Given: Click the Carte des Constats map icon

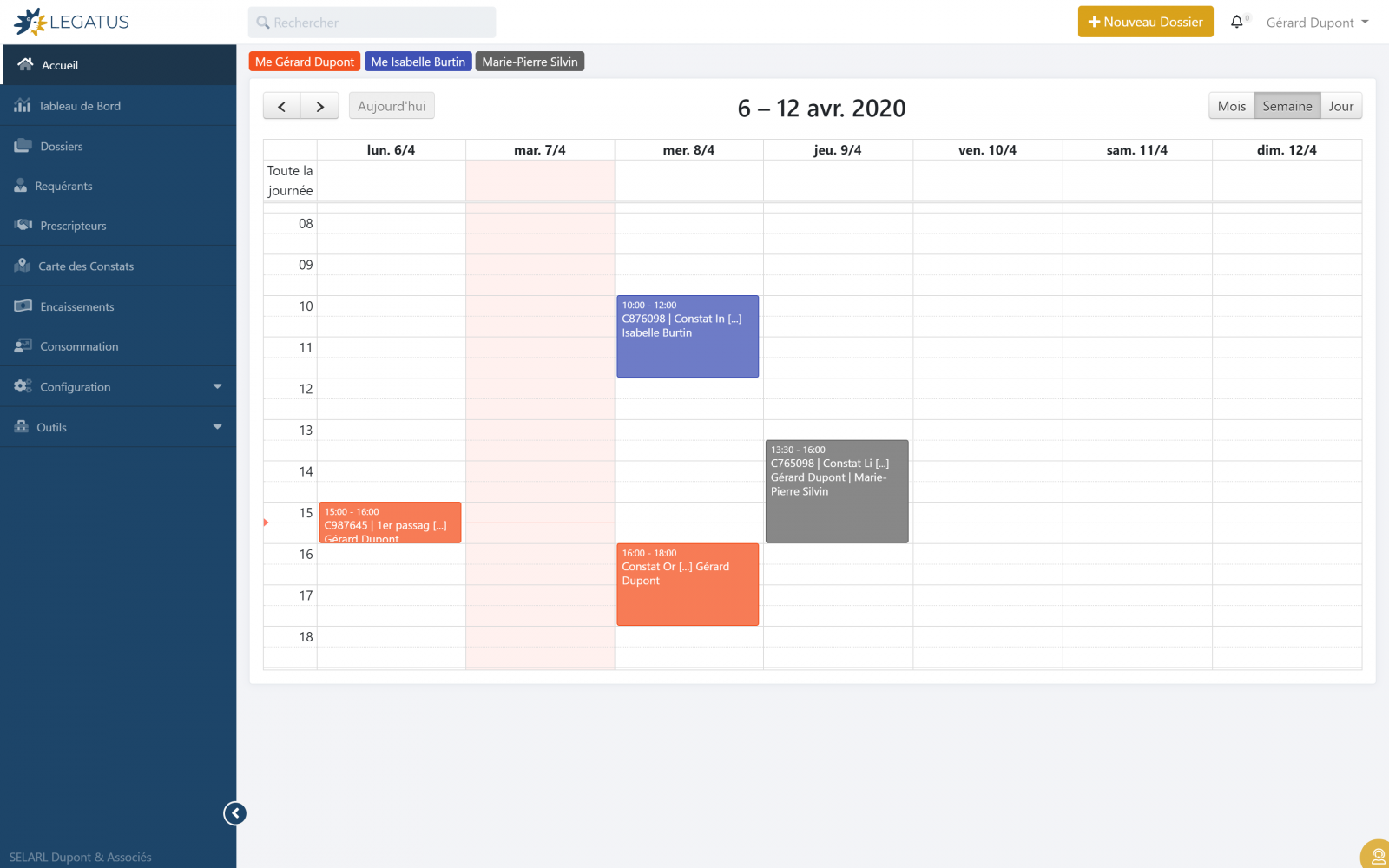Looking at the screenshot, I should click(23, 266).
